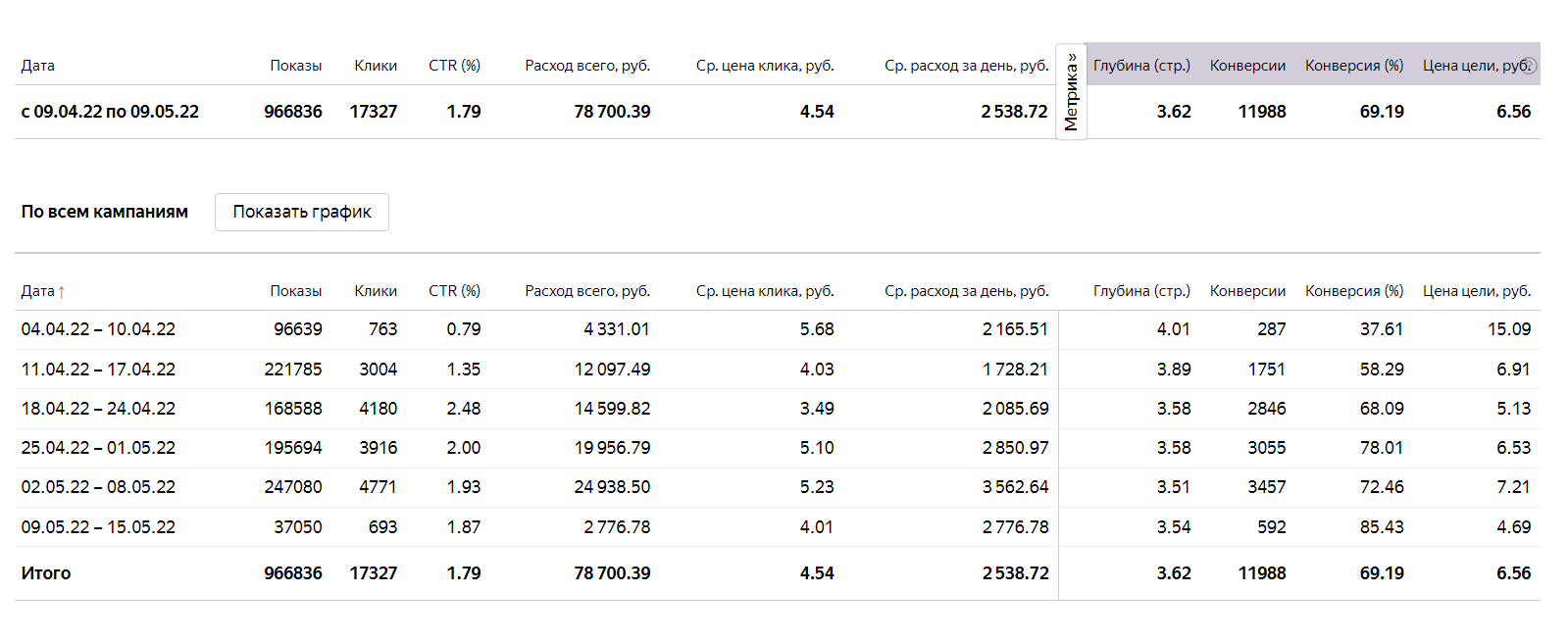The image size is (1568, 642).
Task: Sort lower table by Цена цели header
Action: [1477, 291]
